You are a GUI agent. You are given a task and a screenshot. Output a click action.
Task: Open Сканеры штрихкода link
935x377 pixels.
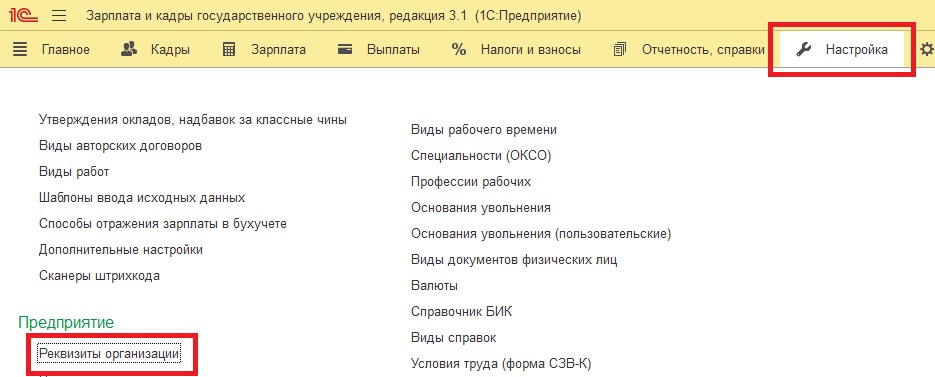click(100, 276)
